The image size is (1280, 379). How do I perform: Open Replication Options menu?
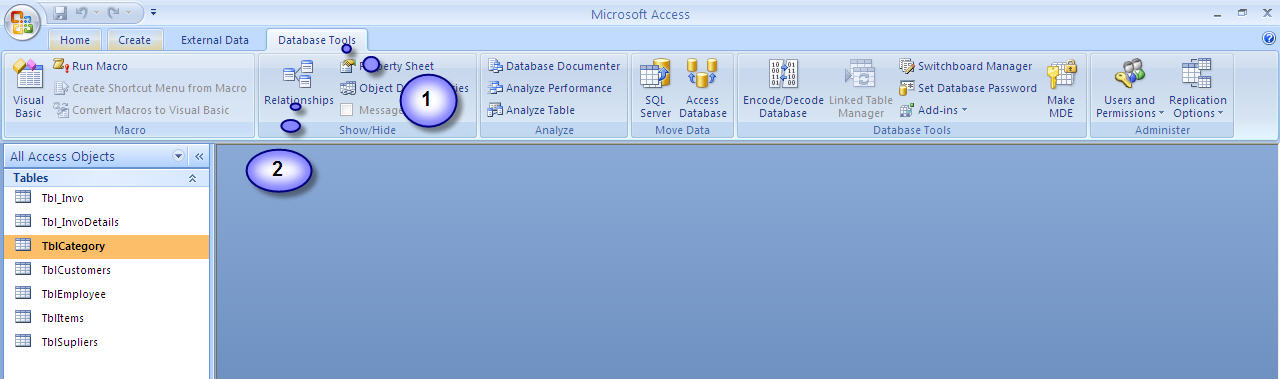(x=1198, y=88)
